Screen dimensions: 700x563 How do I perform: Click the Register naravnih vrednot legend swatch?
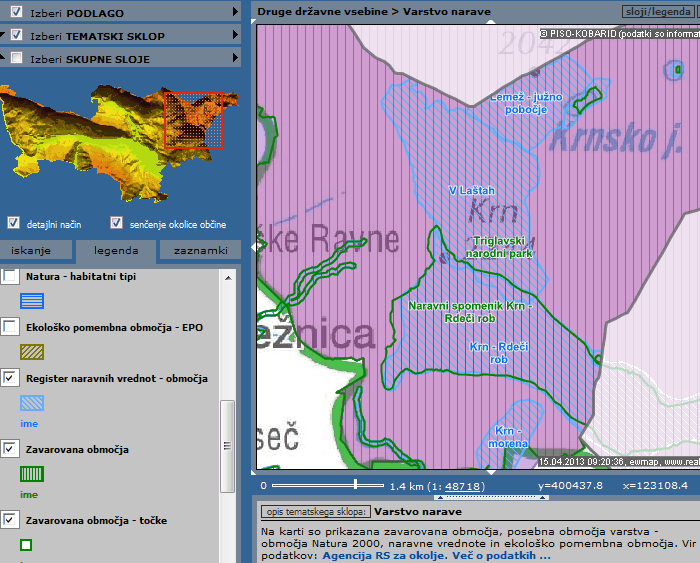(32, 403)
